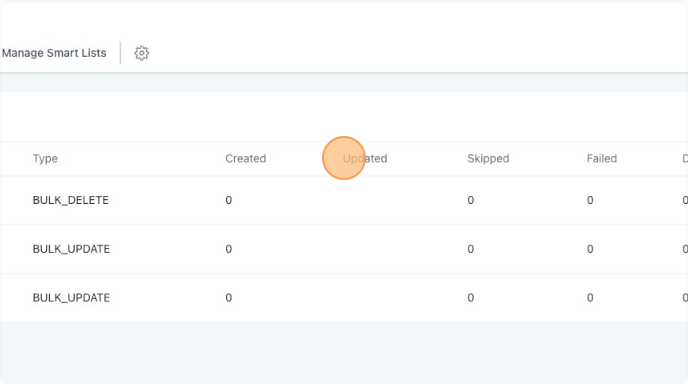Click Failed count in last BULK_UPDATE row

point(590,298)
